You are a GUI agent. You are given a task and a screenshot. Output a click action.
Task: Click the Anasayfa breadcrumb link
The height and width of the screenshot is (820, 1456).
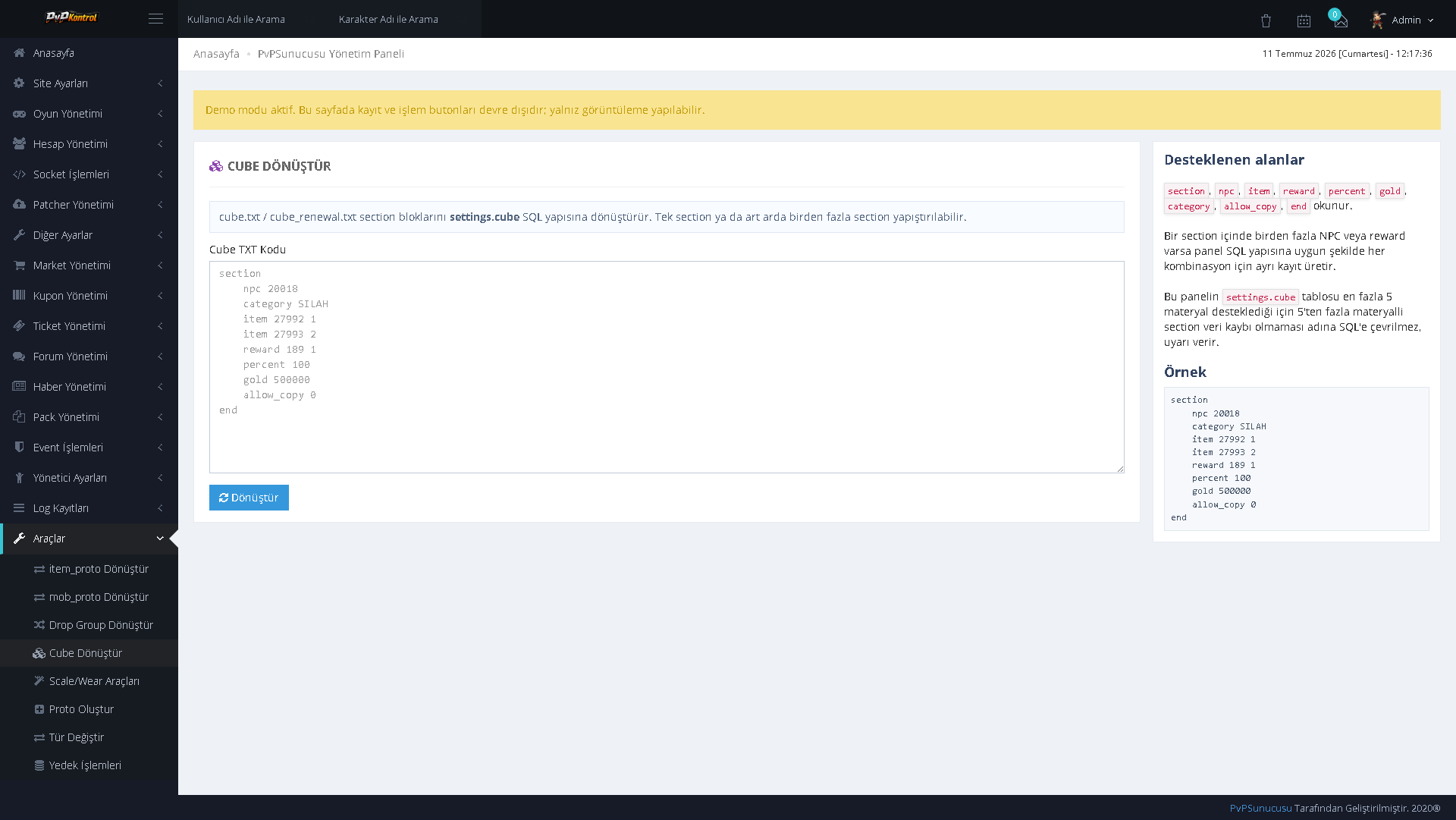[216, 54]
